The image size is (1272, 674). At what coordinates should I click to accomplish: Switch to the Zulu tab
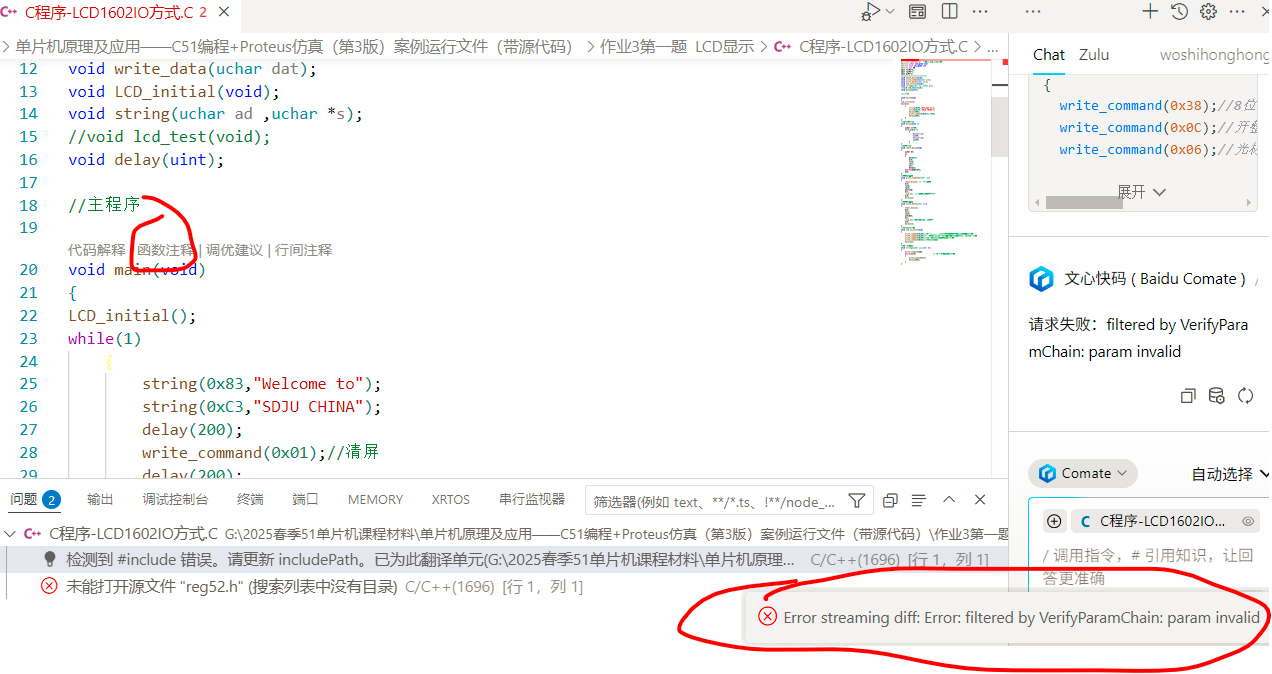[1094, 55]
